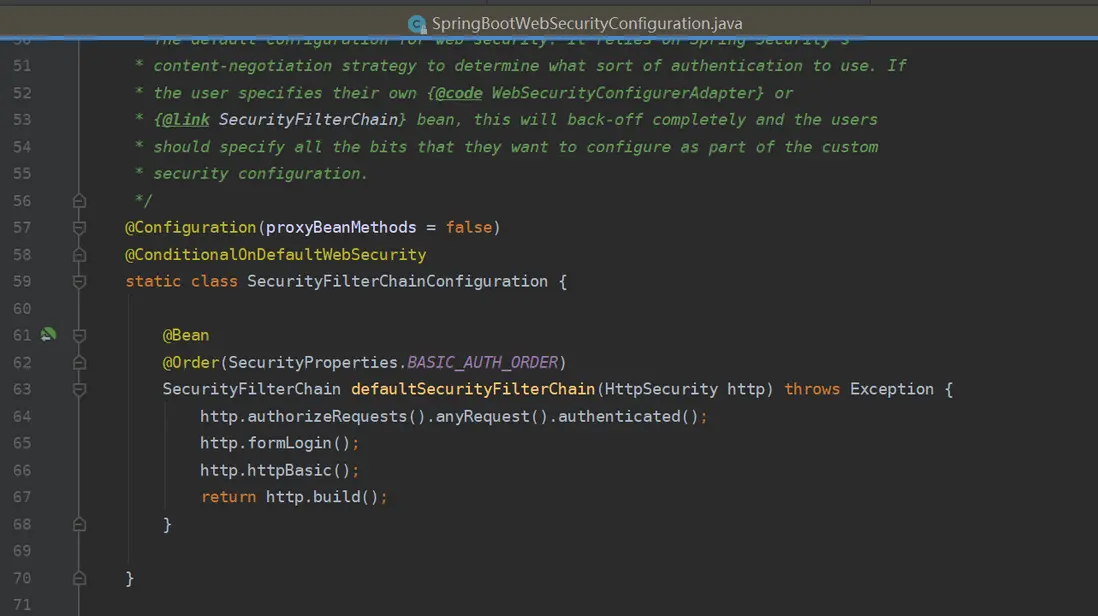
Task: Select the SpringBootWebSecurityConfiguration.java tab
Action: (575, 23)
